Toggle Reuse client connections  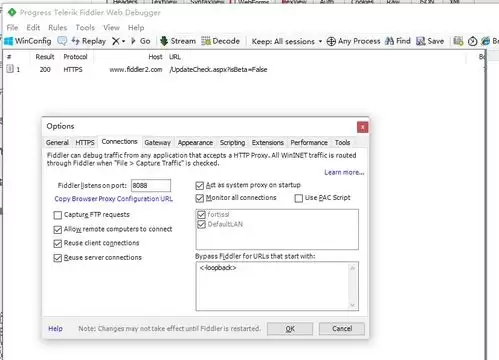pos(57,244)
